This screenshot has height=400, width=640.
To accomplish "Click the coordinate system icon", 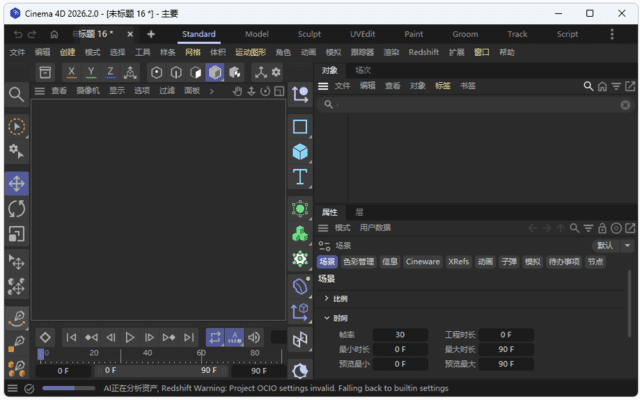I will (130, 73).
